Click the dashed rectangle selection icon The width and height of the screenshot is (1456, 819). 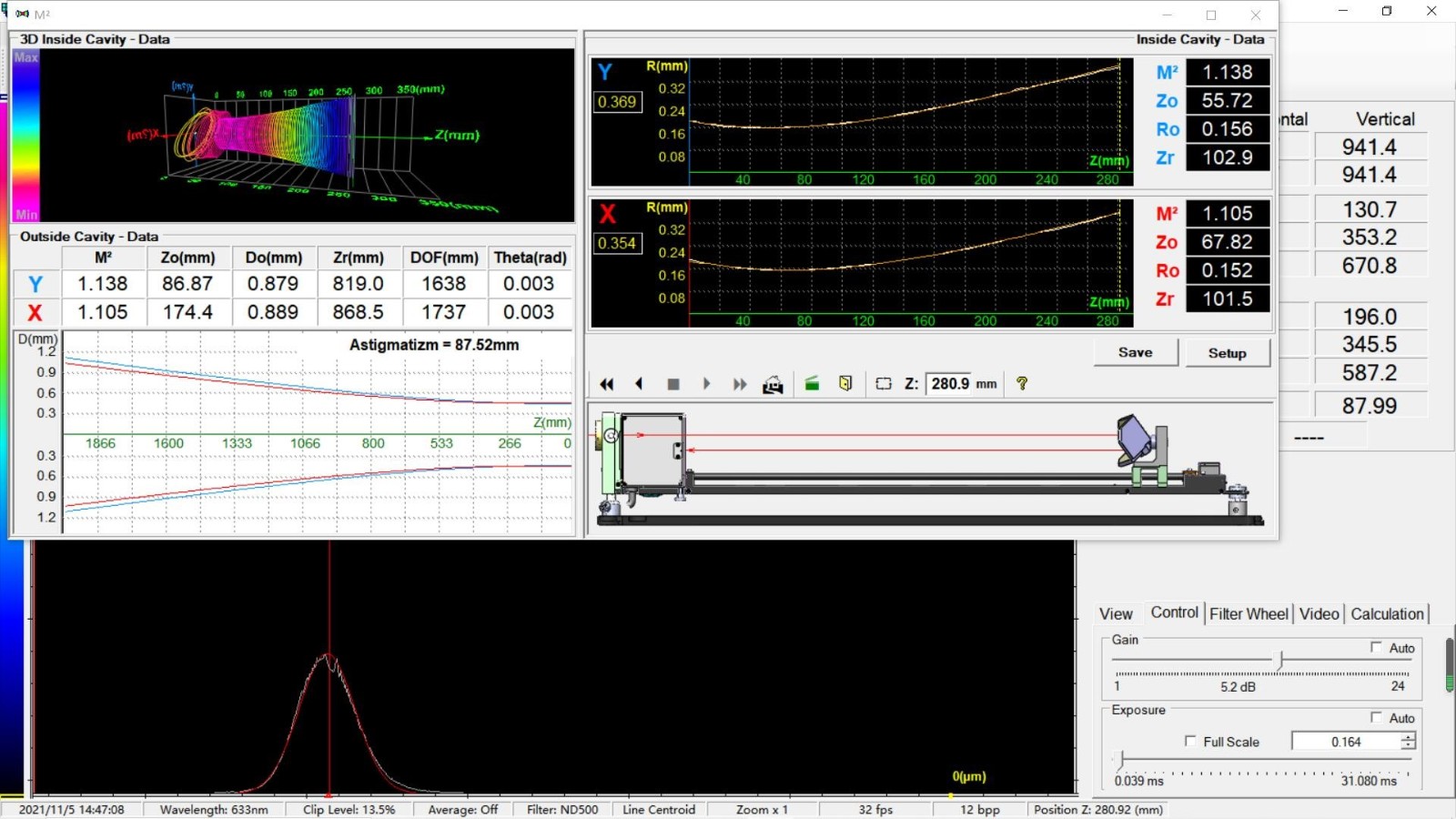(883, 384)
